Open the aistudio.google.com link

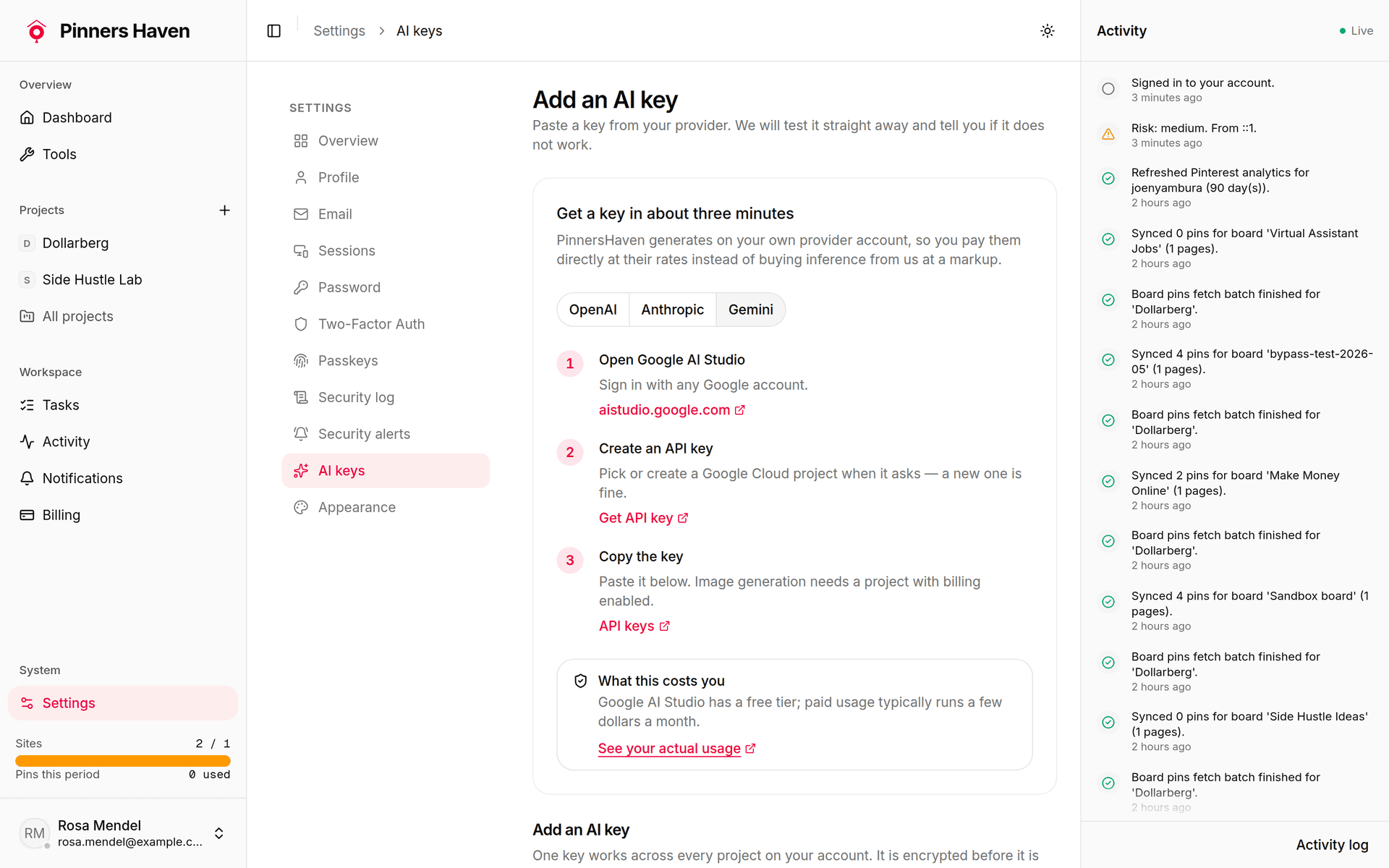pyautogui.click(x=671, y=410)
